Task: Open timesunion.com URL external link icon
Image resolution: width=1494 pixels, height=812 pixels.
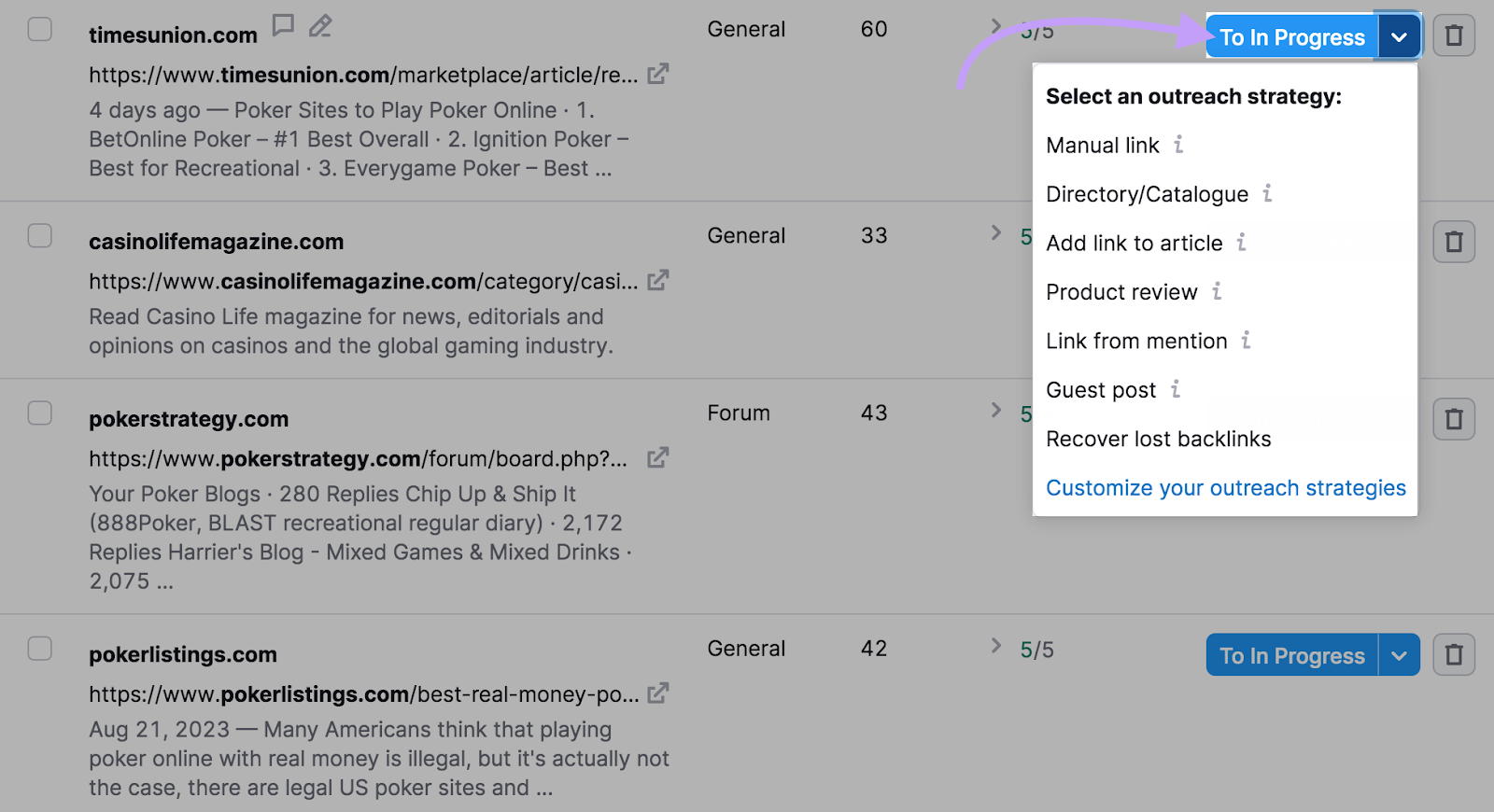Action: coord(658,74)
